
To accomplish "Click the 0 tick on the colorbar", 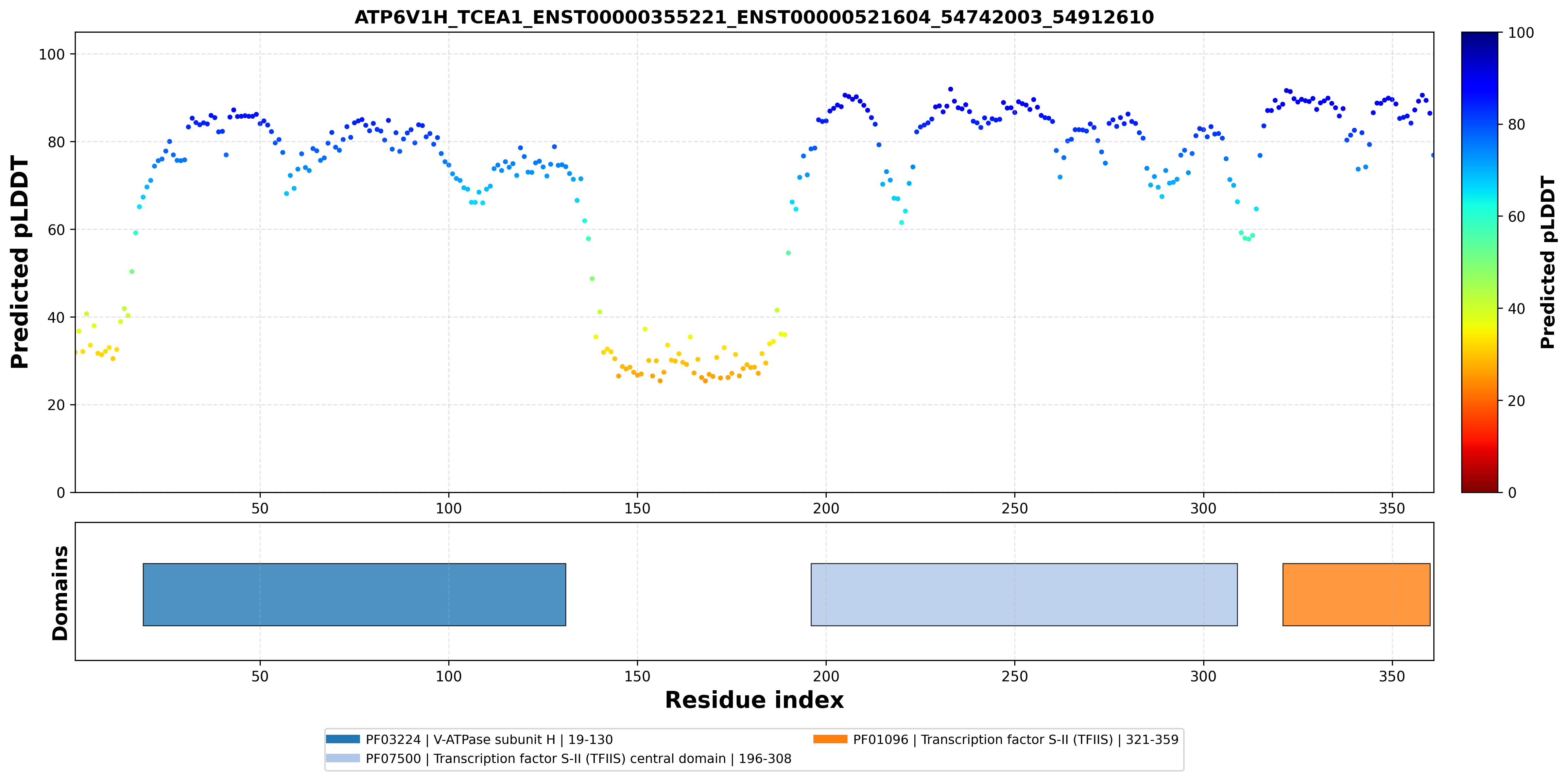I will 1512,492.
